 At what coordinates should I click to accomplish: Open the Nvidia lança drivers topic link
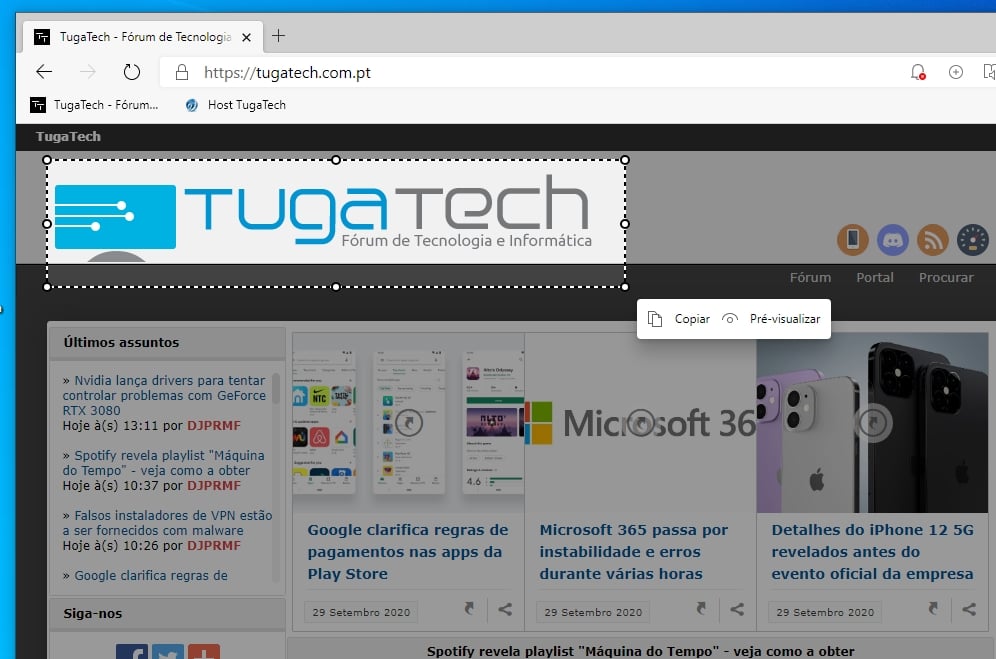tap(164, 395)
